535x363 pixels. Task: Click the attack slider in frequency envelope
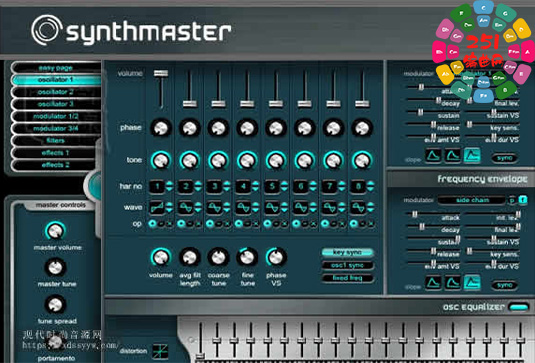click(415, 214)
